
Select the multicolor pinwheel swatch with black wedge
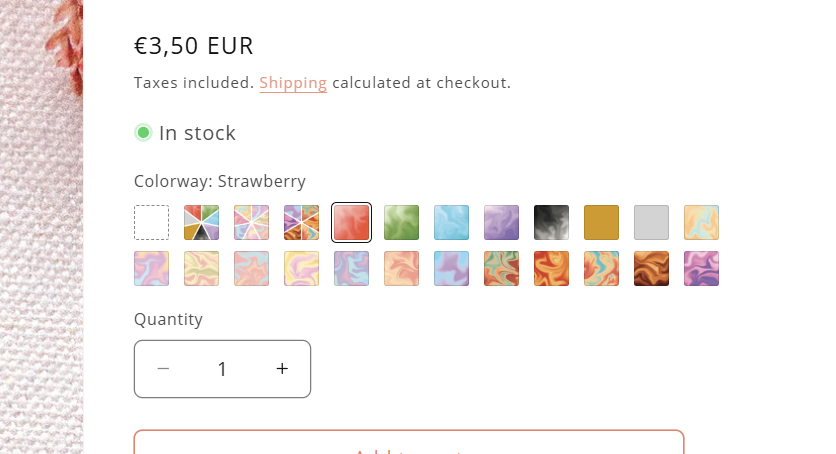point(202,222)
